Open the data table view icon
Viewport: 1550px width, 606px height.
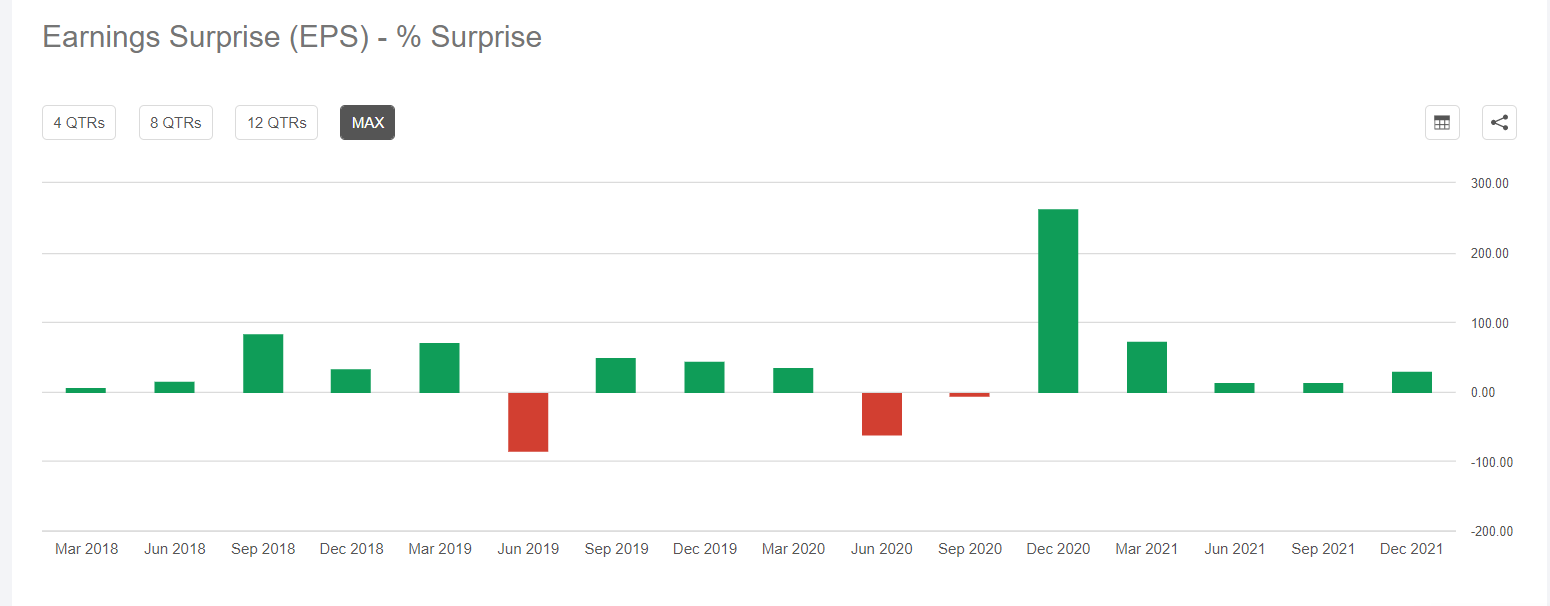click(x=1442, y=123)
